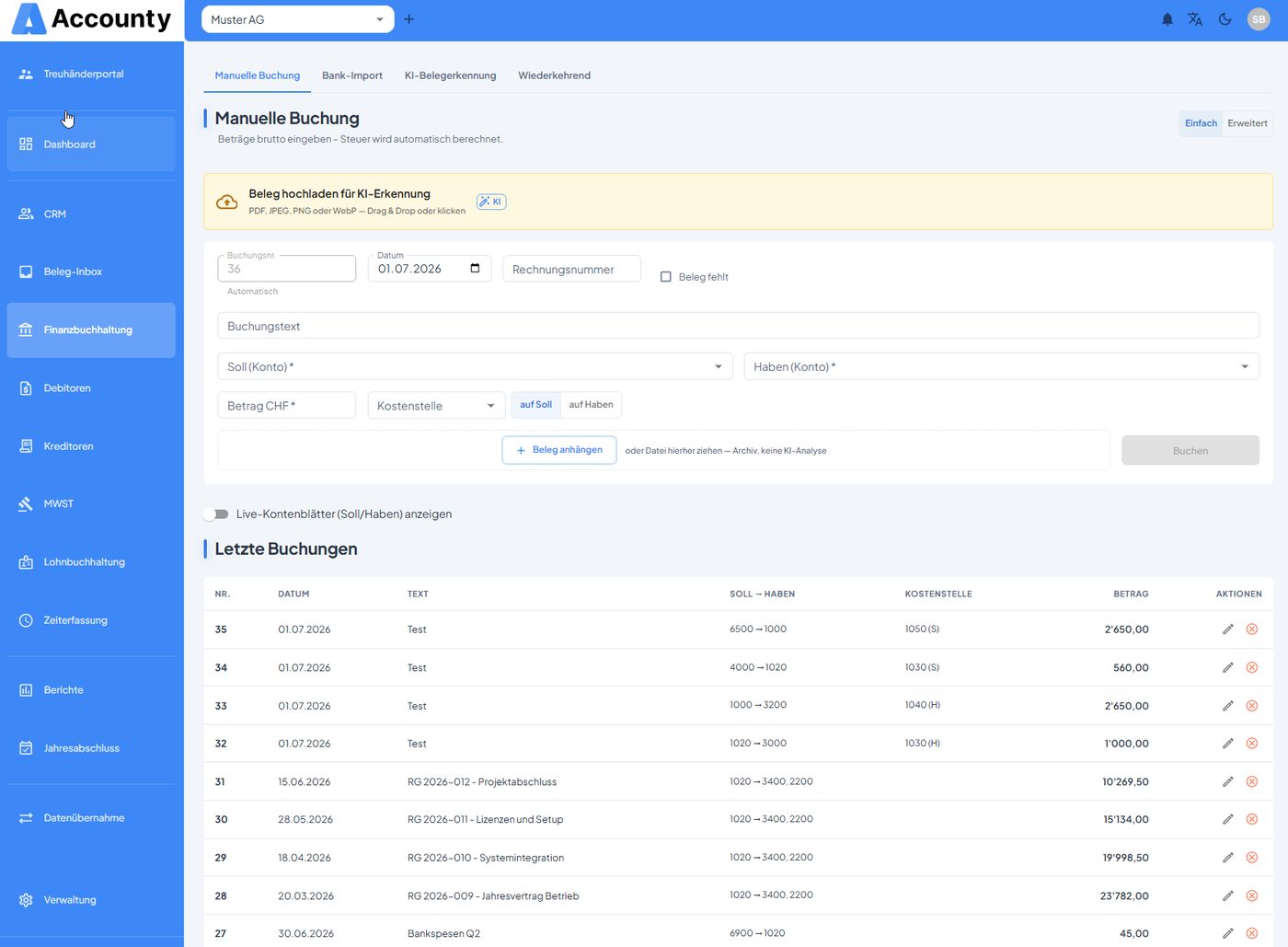Open Treuhänderportal in sidebar
Screen dimensions: 1288x947
pyautogui.click(x=91, y=74)
